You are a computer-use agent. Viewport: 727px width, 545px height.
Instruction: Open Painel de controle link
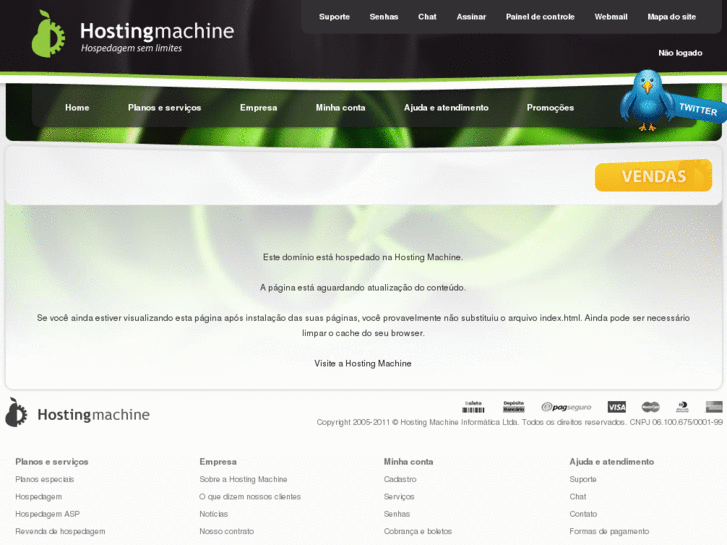540,17
